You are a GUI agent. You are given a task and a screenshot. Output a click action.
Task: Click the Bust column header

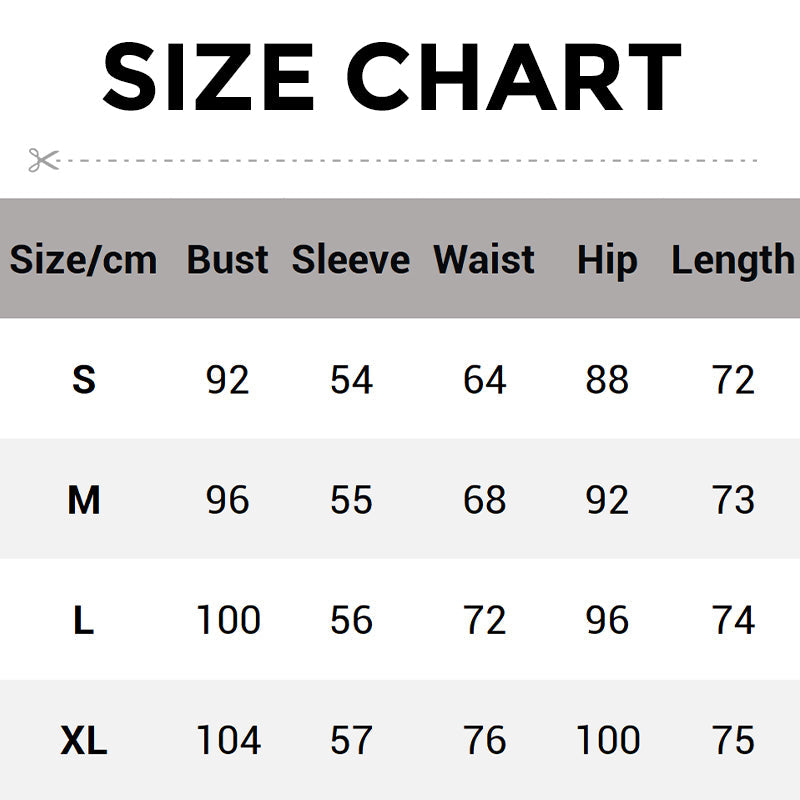227,260
